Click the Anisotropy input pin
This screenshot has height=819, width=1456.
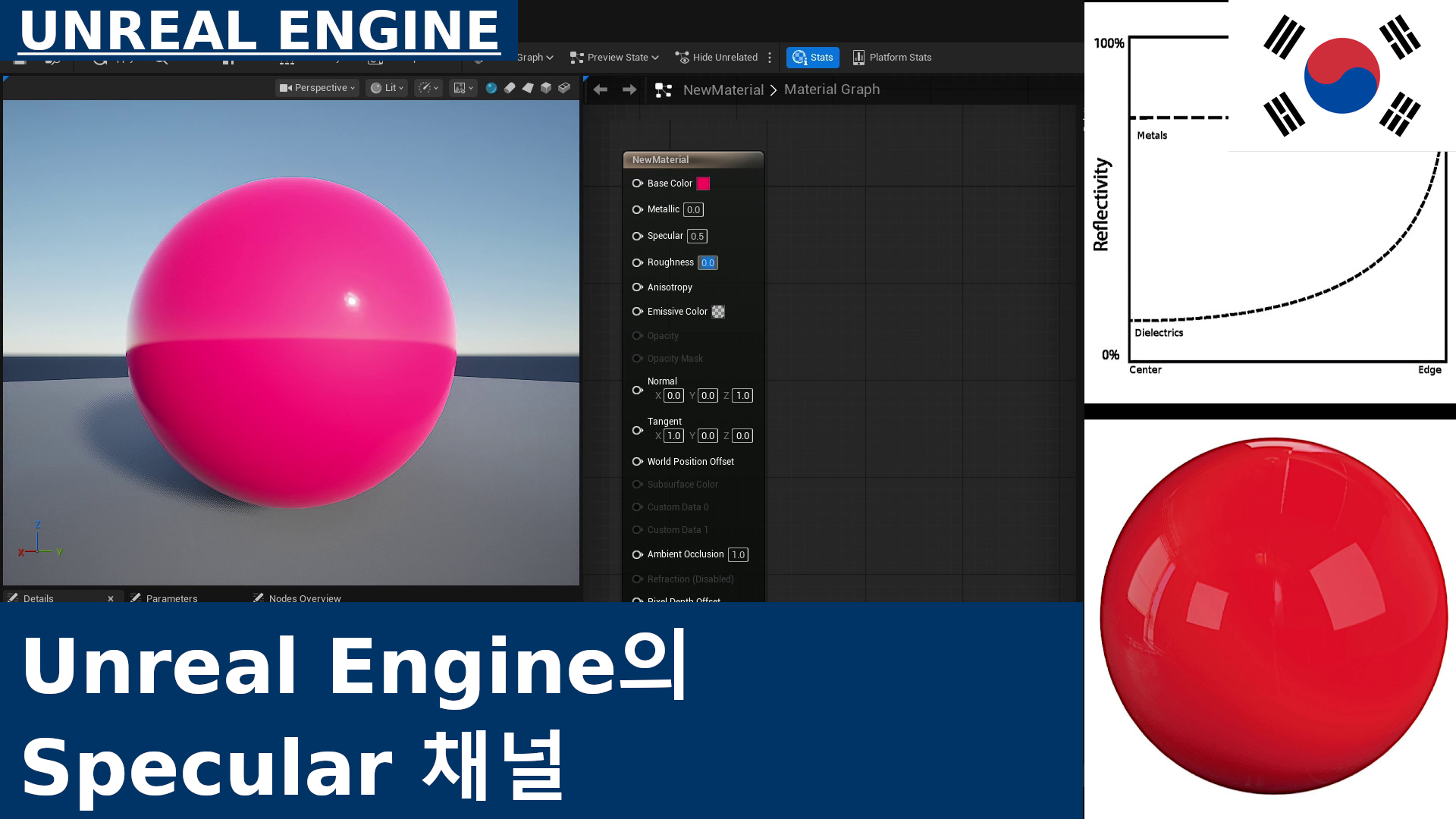coord(638,287)
